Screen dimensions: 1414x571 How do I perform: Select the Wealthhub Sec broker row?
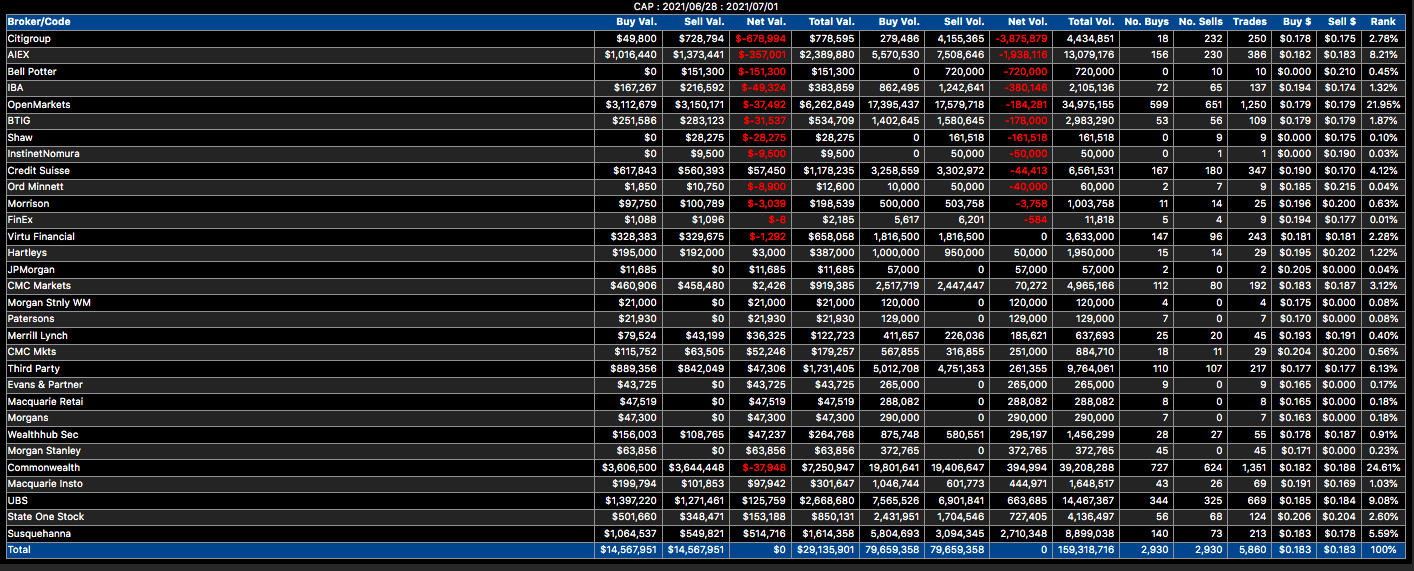point(707,434)
